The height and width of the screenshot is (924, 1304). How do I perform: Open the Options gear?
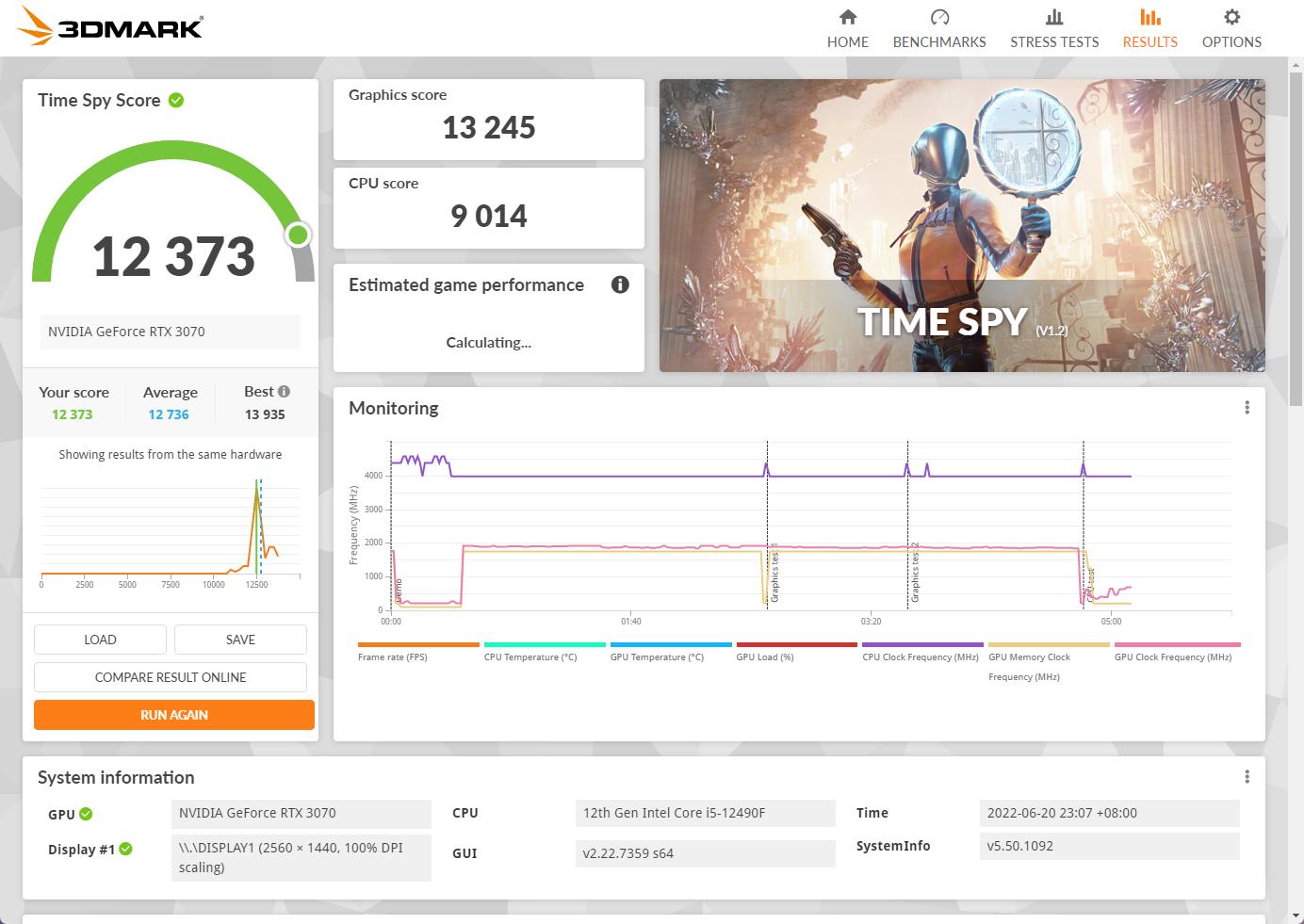1231,28
